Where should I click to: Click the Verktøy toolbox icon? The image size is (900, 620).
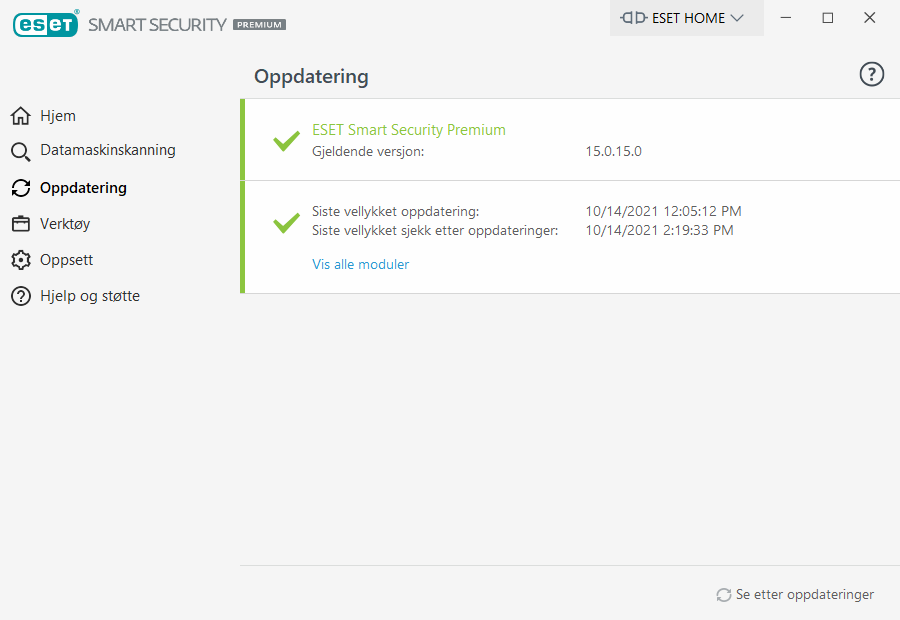click(21, 224)
